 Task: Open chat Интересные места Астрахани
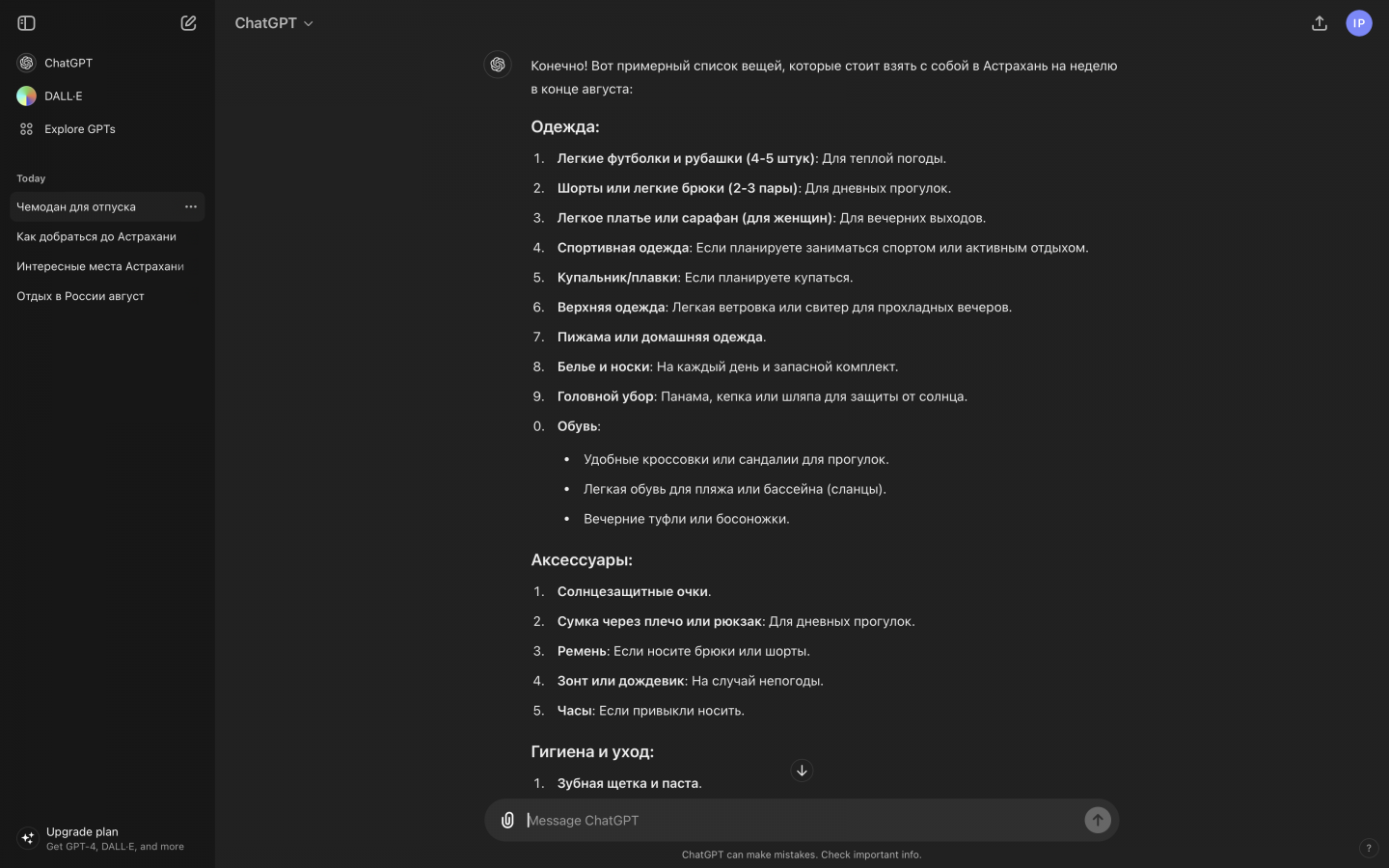tap(100, 266)
